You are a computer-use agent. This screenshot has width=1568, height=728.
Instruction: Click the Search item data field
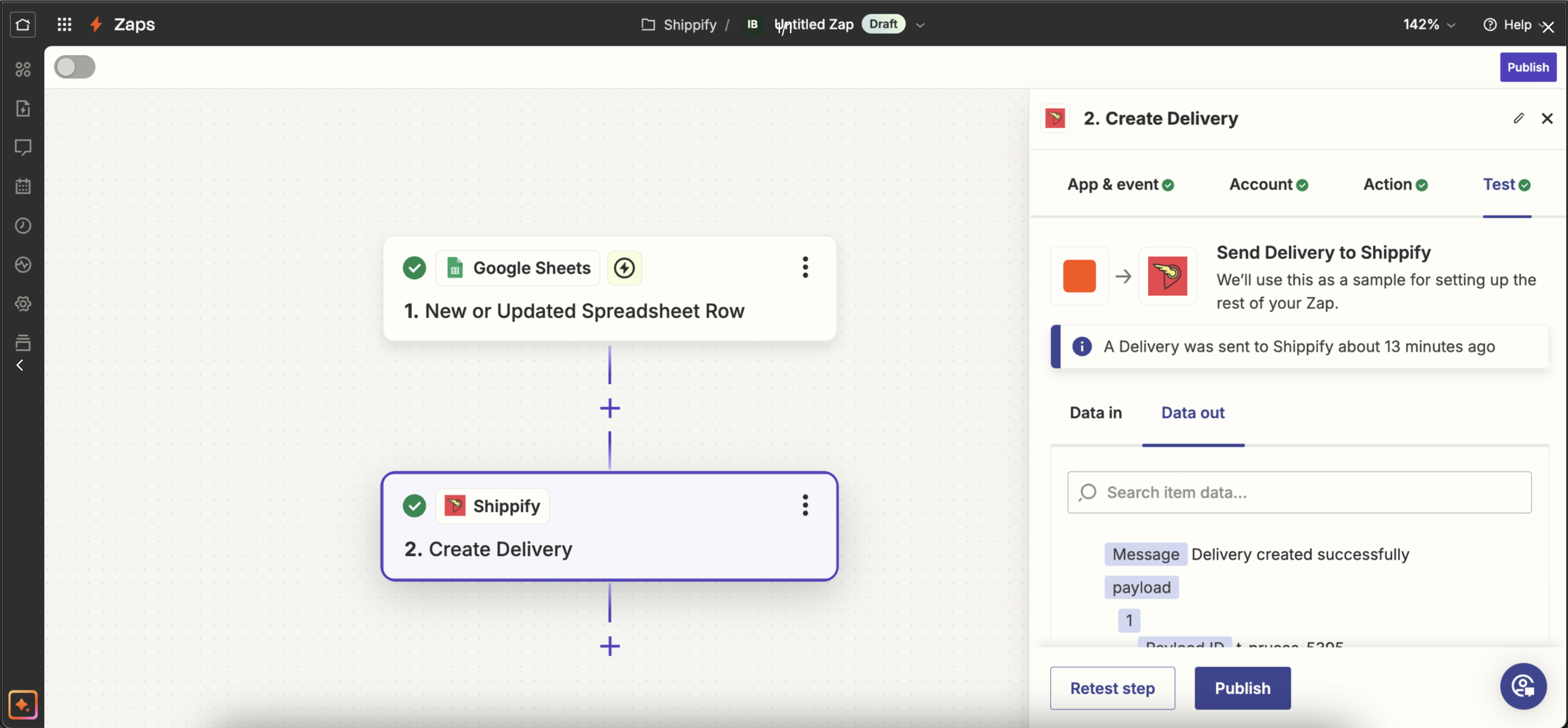(x=1299, y=492)
